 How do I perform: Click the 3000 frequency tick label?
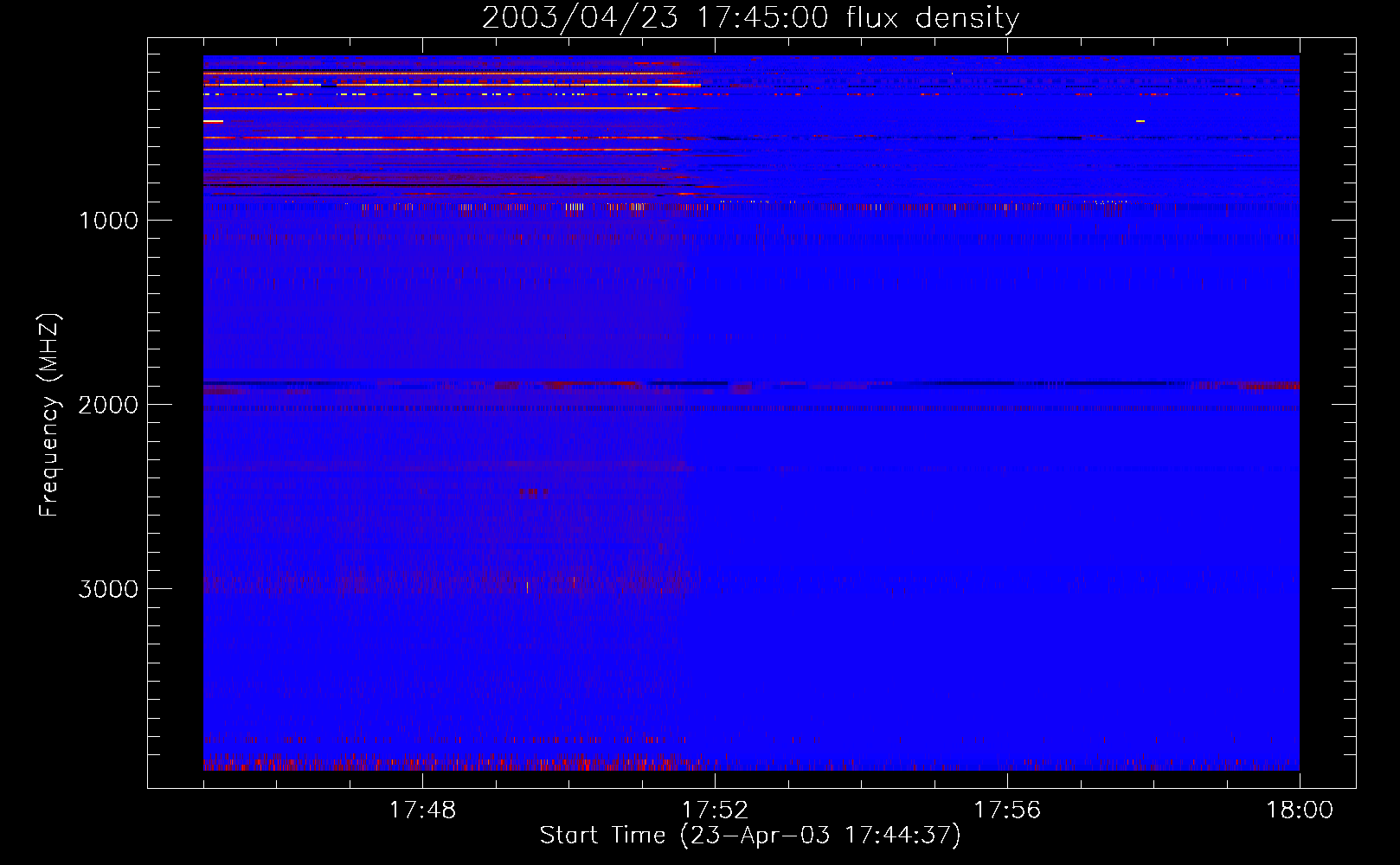[108, 589]
